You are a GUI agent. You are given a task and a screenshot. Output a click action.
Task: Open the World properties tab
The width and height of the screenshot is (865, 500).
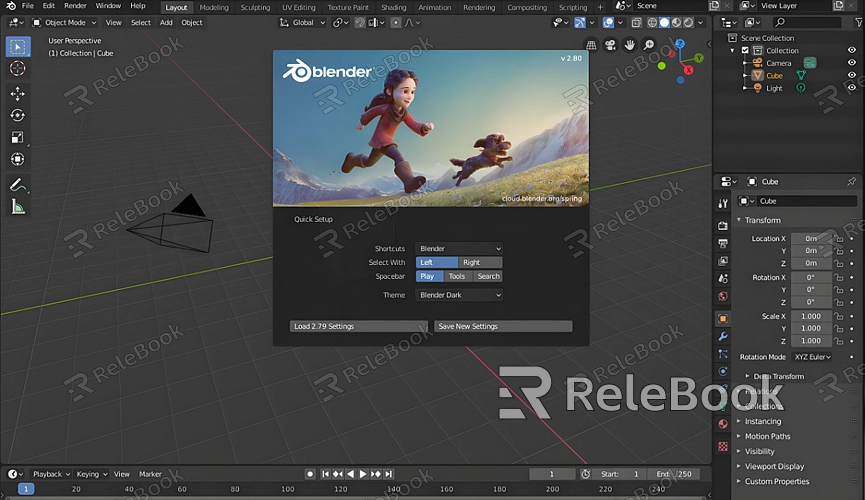tap(723, 296)
